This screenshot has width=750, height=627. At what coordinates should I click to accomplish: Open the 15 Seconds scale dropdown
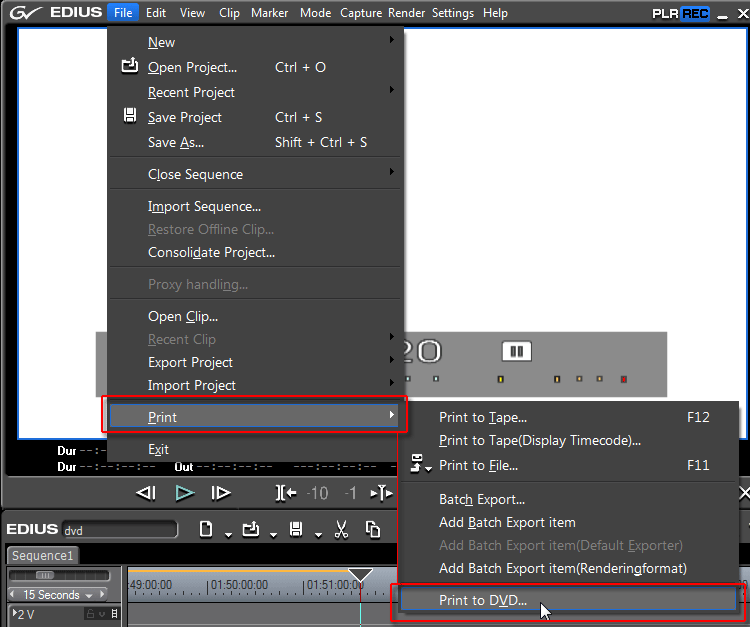click(88, 596)
